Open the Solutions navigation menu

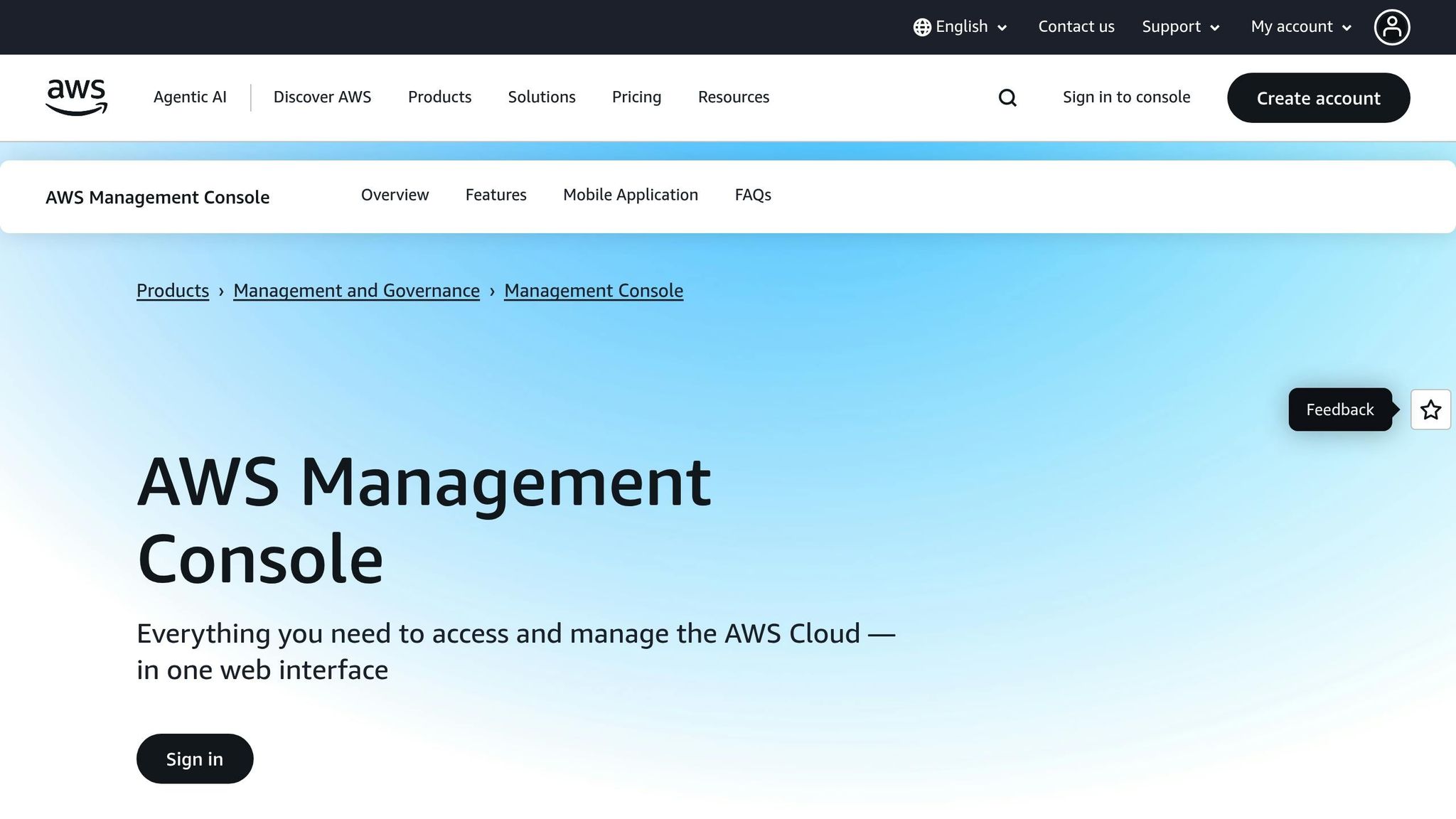click(542, 97)
